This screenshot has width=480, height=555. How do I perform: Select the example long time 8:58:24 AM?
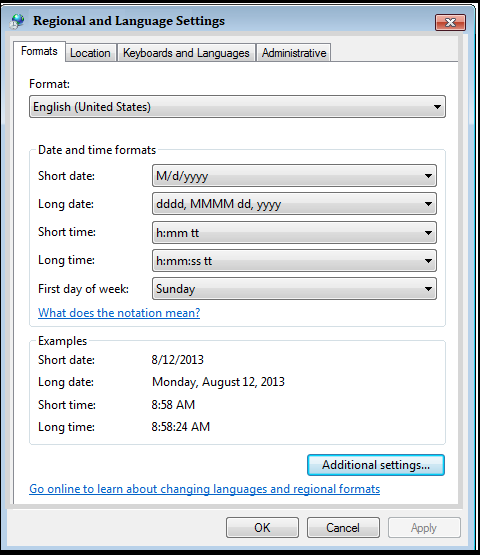pos(181,427)
